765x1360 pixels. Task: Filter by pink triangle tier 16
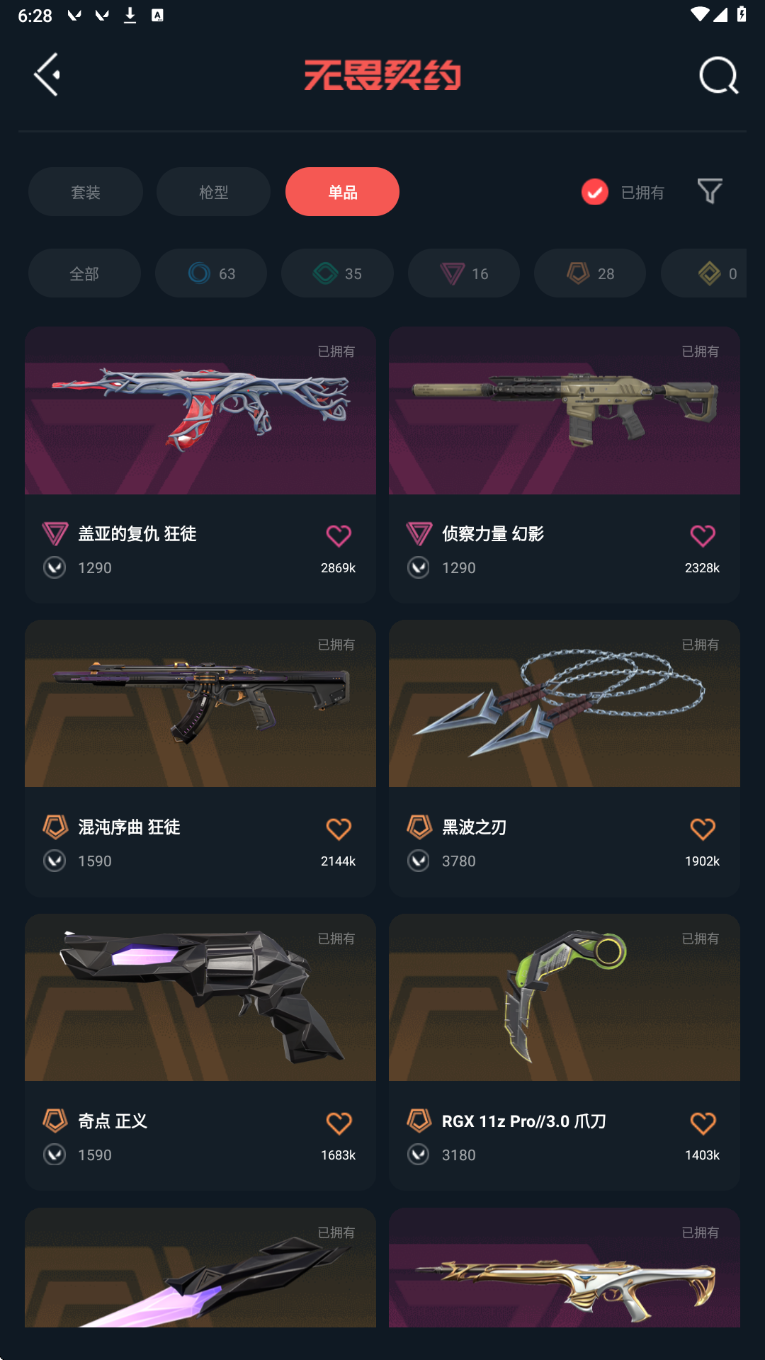pyautogui.click(x=464, y=273)
